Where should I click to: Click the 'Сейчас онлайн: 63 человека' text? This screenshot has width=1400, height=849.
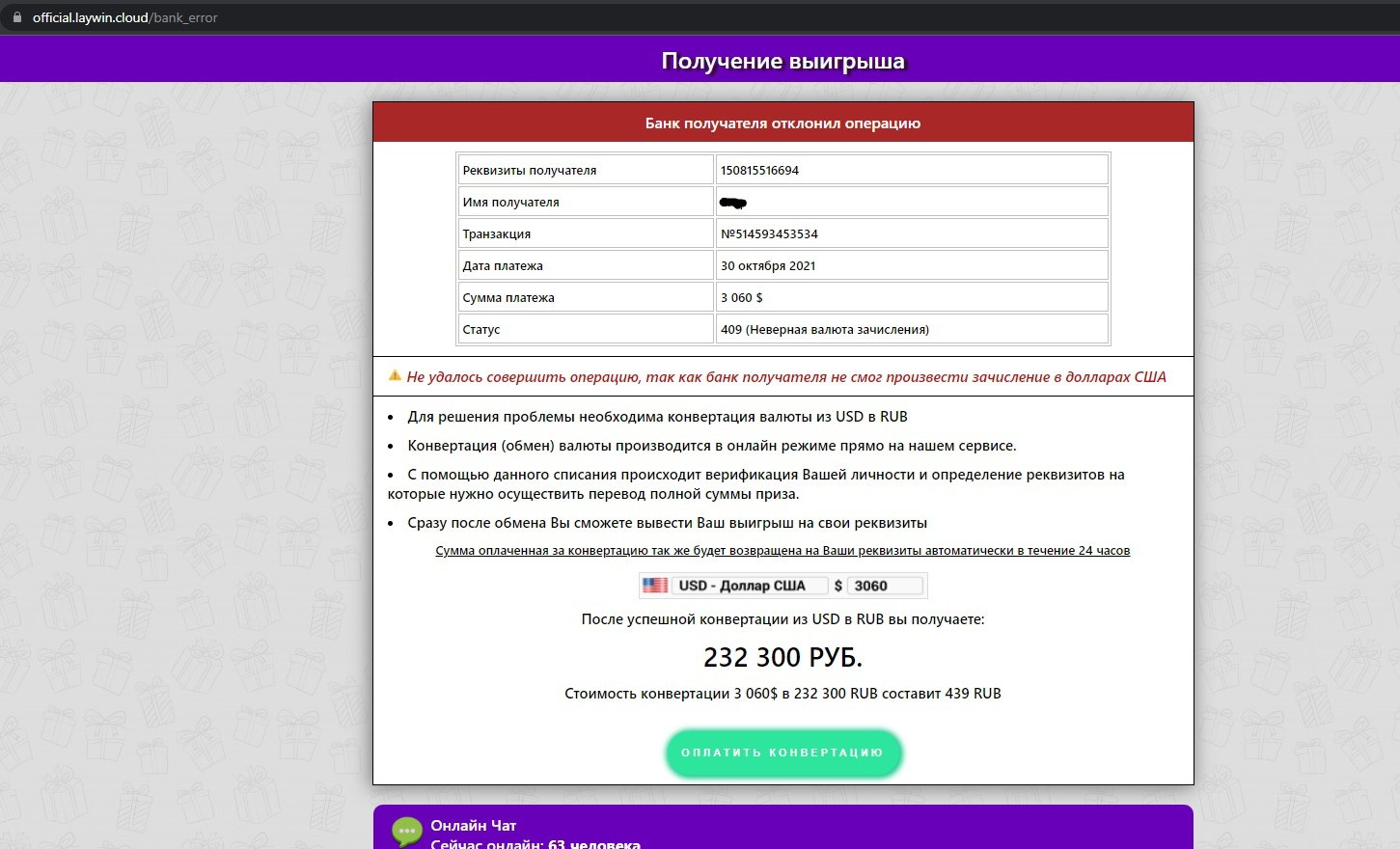pyautogui.click(x=535, y=843)
